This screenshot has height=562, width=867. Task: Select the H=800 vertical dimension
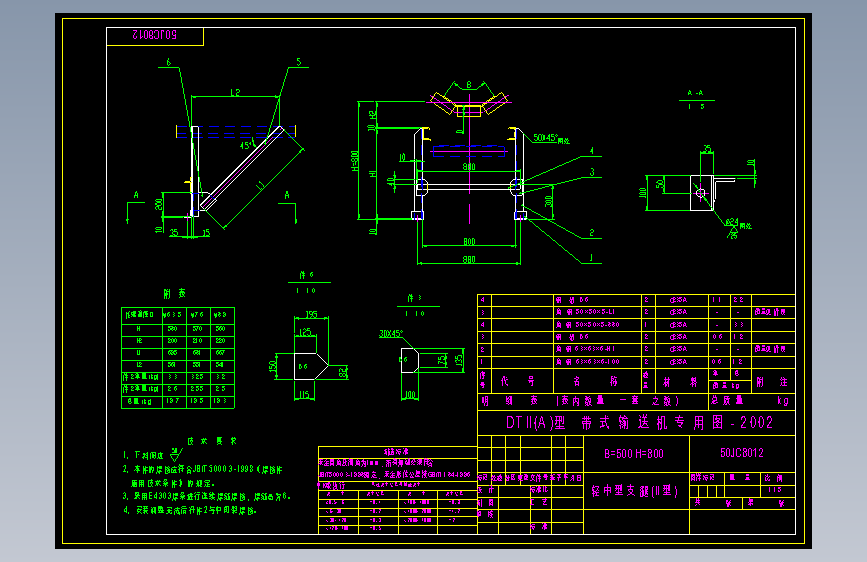click(x=355, y=160)
